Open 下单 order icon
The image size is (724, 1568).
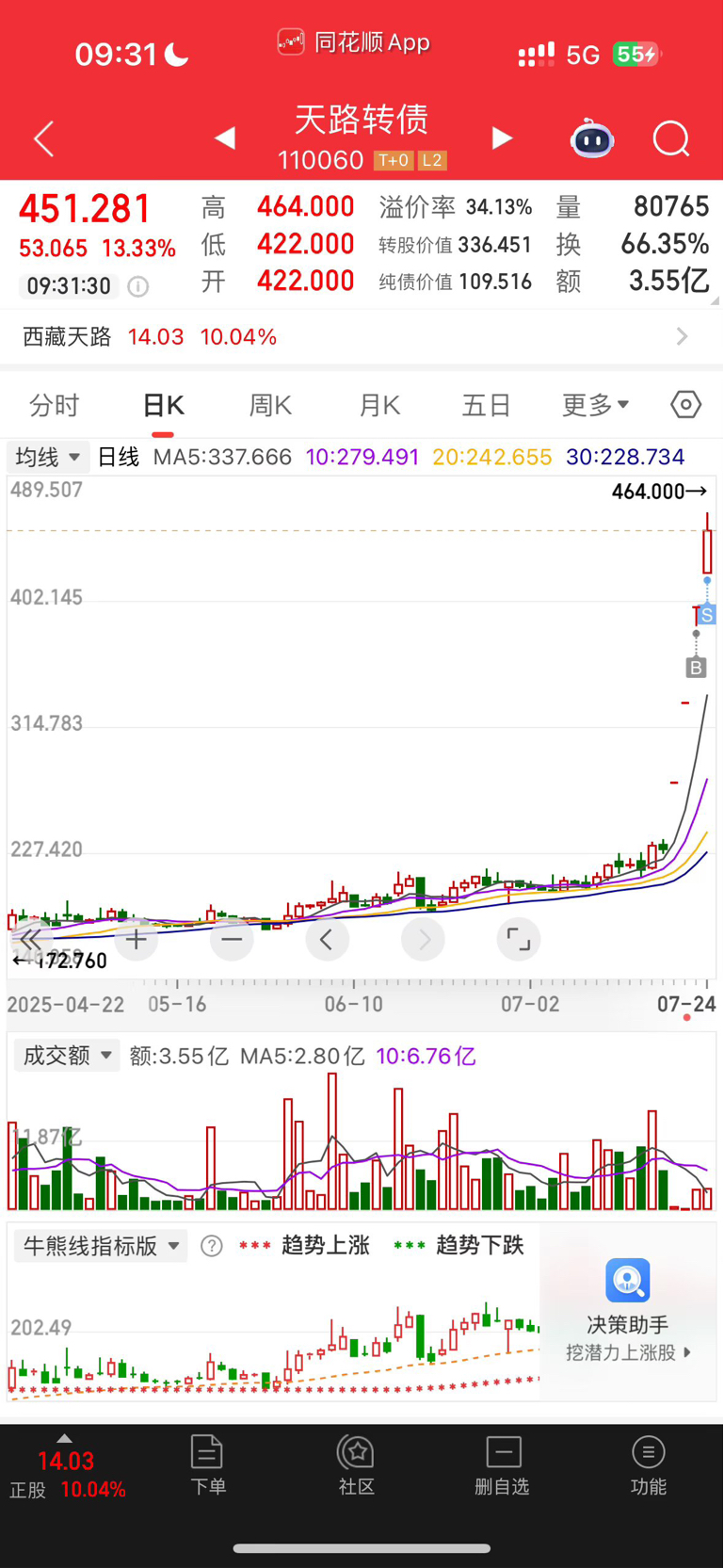tap(207, 1465)
